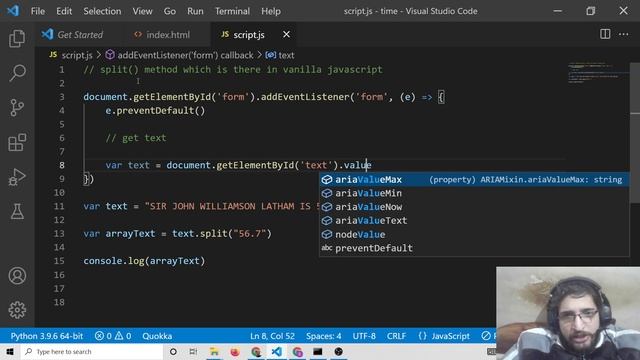The image size is (640, 360).
Task: Select ariaValueMin suggestion
Action: [473, 193]
